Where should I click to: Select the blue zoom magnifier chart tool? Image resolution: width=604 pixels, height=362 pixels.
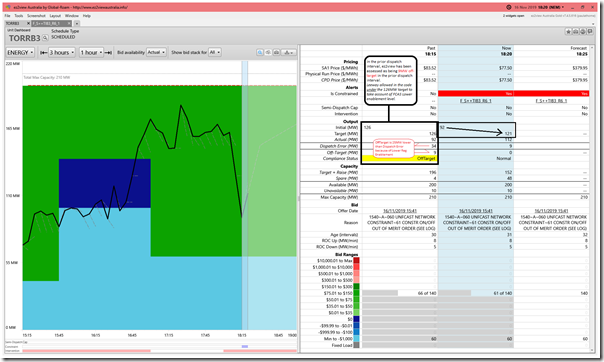pyautogui.click(x=260, y=52)
